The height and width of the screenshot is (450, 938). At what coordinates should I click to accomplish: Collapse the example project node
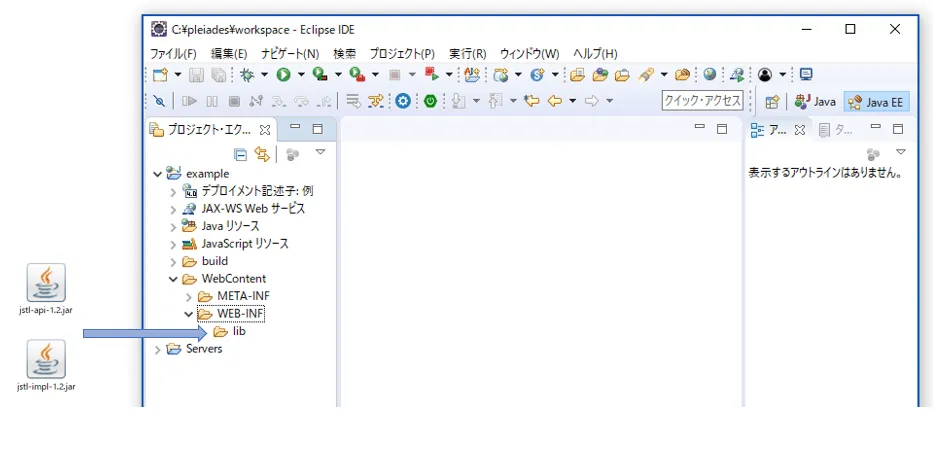click(157, 174)
